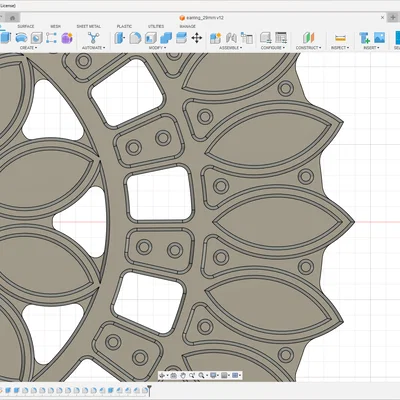The height and width of the screenshot is (400, 400).
Task: Click the Insert Derive icon
Action: (364, 38)
